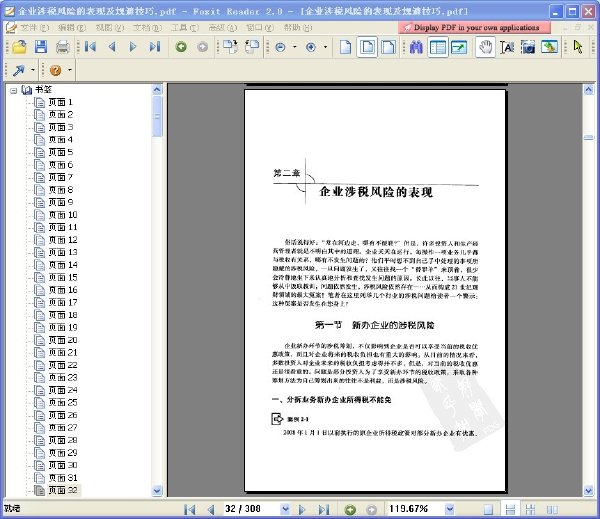
Task: Open the Help menu
Action: (298, 28)
